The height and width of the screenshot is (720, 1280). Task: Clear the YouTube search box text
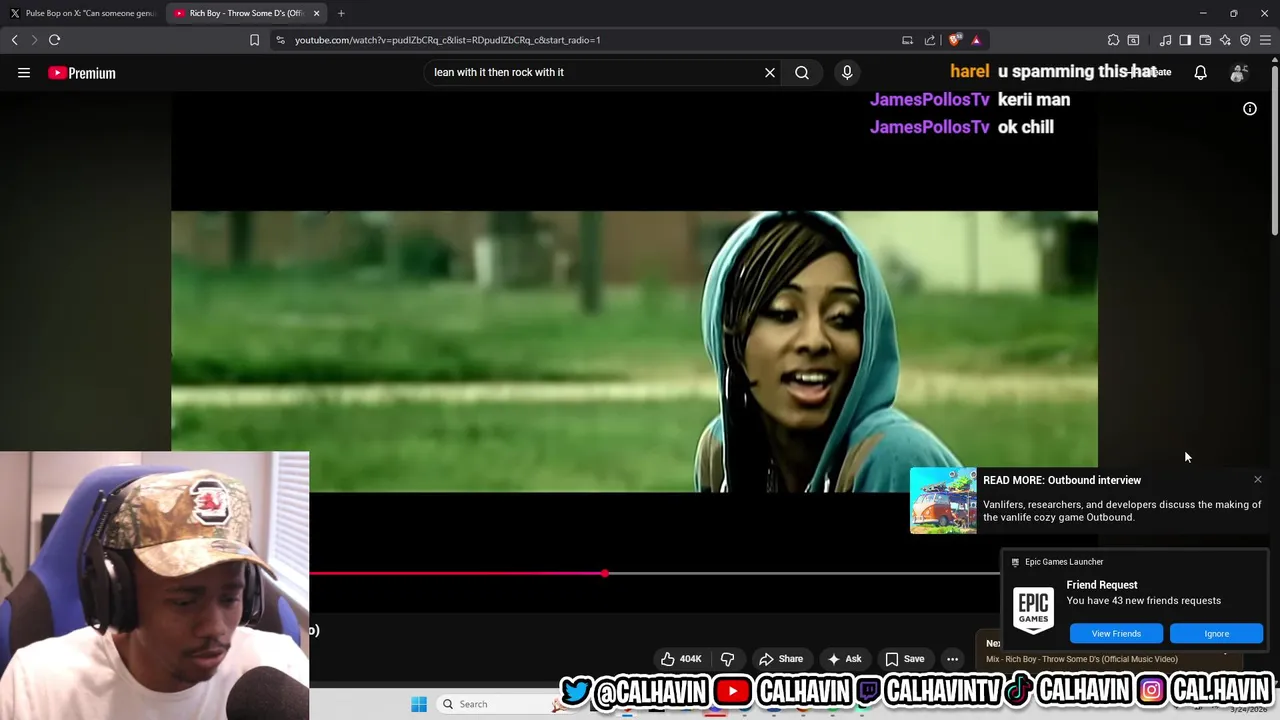click(x=770, y=72)
